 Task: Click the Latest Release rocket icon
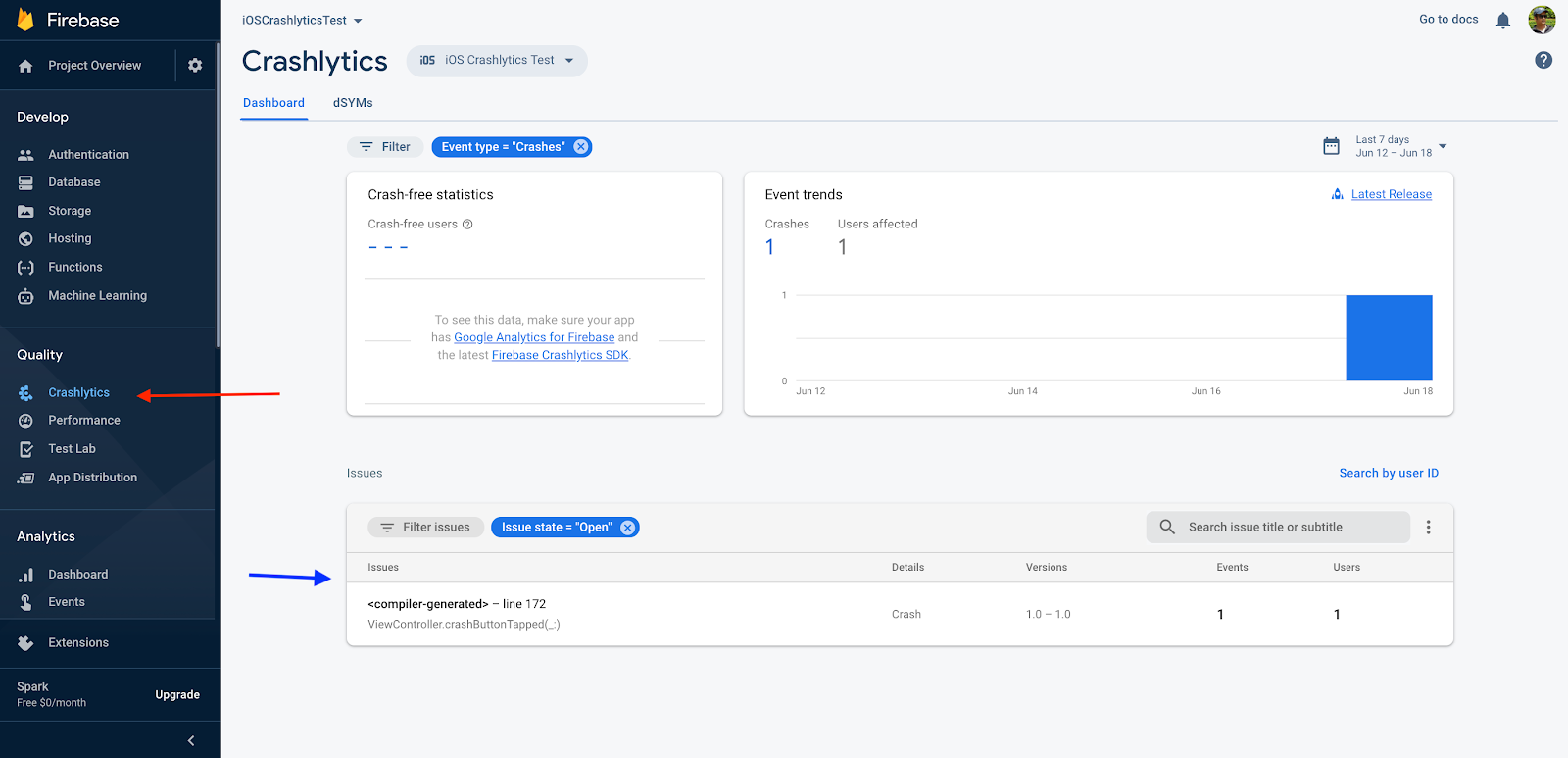coord(1338,194)
